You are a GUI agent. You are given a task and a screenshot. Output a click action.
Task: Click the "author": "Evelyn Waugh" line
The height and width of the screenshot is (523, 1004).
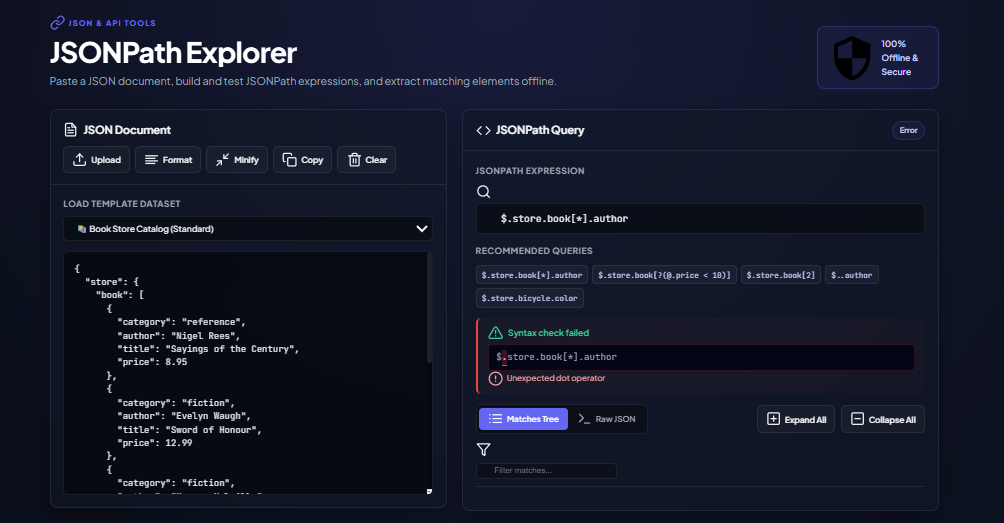tap(184, 416)
